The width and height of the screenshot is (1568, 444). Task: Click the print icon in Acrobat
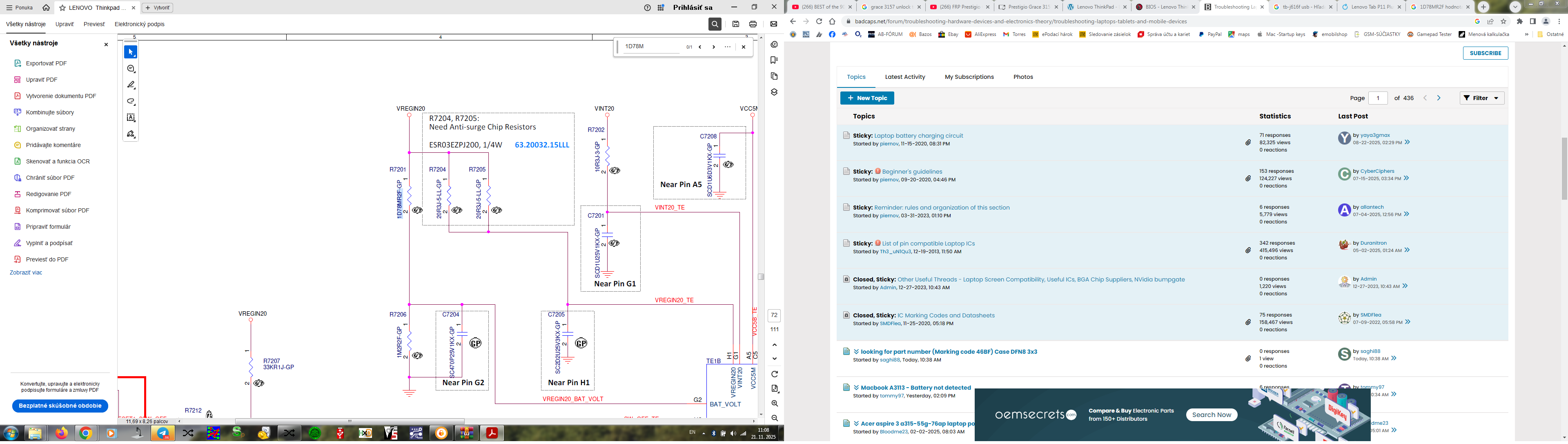coord(753,25)
